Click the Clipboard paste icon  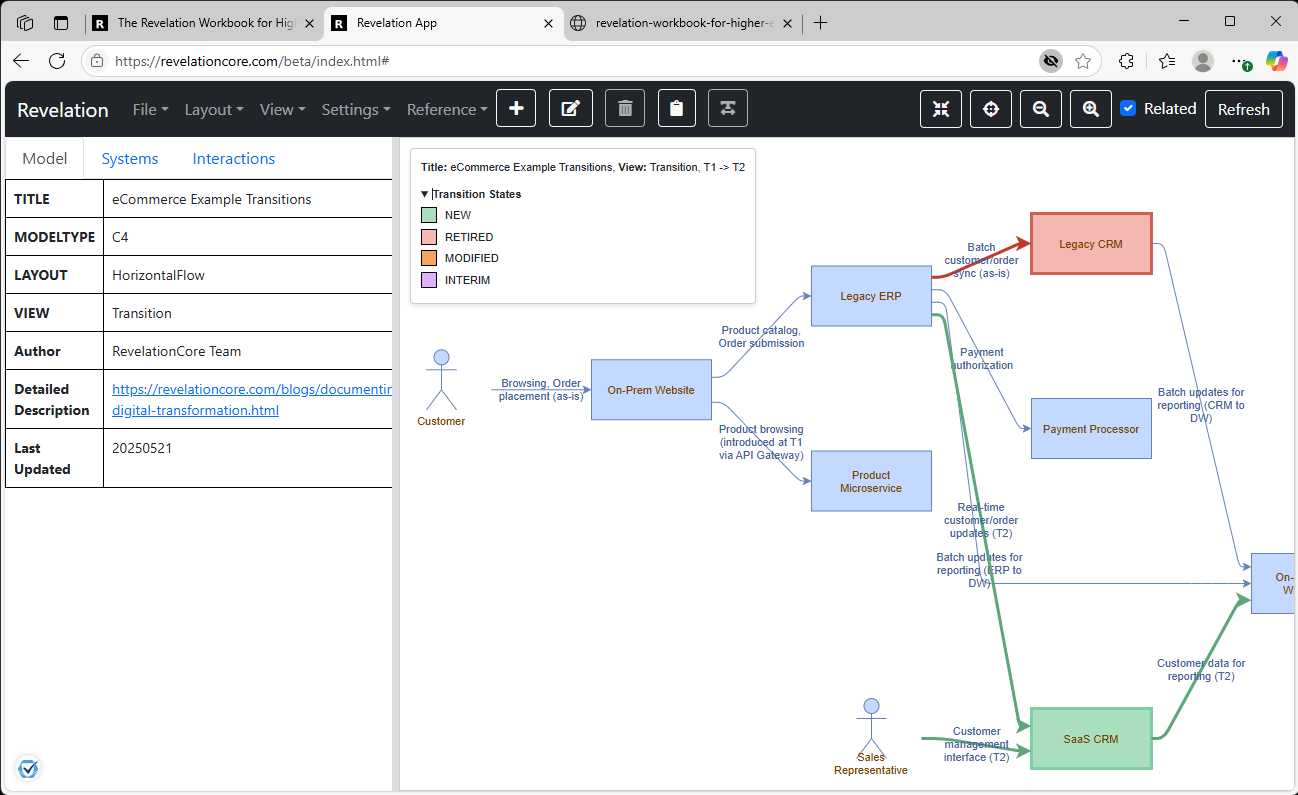pos(676,108)
